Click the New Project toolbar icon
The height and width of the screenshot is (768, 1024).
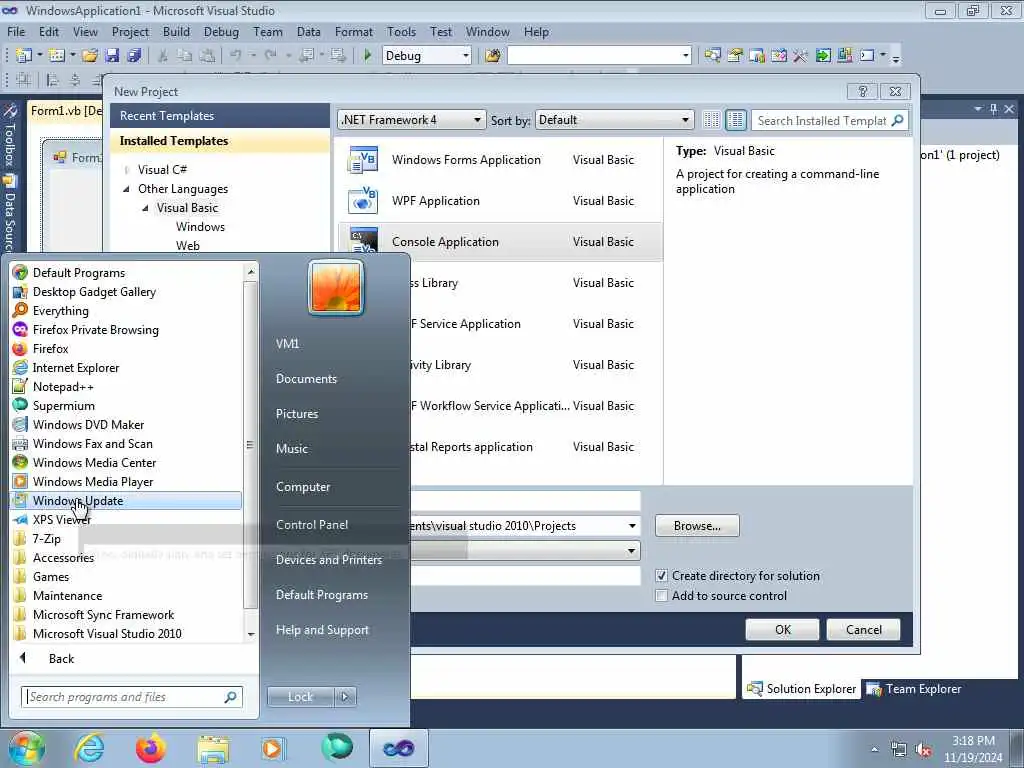click(24, 56)
